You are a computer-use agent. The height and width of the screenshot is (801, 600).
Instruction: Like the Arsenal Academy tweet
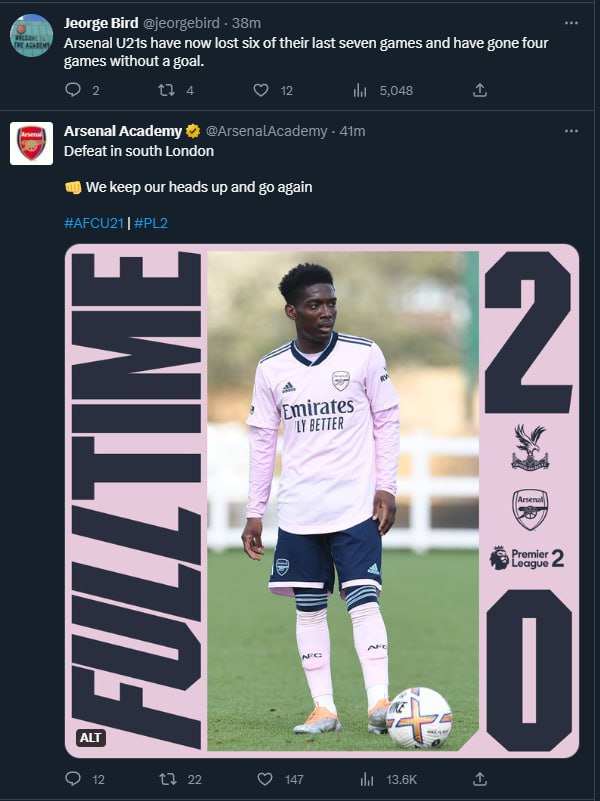pyautogui.click(x=264, y=778)
